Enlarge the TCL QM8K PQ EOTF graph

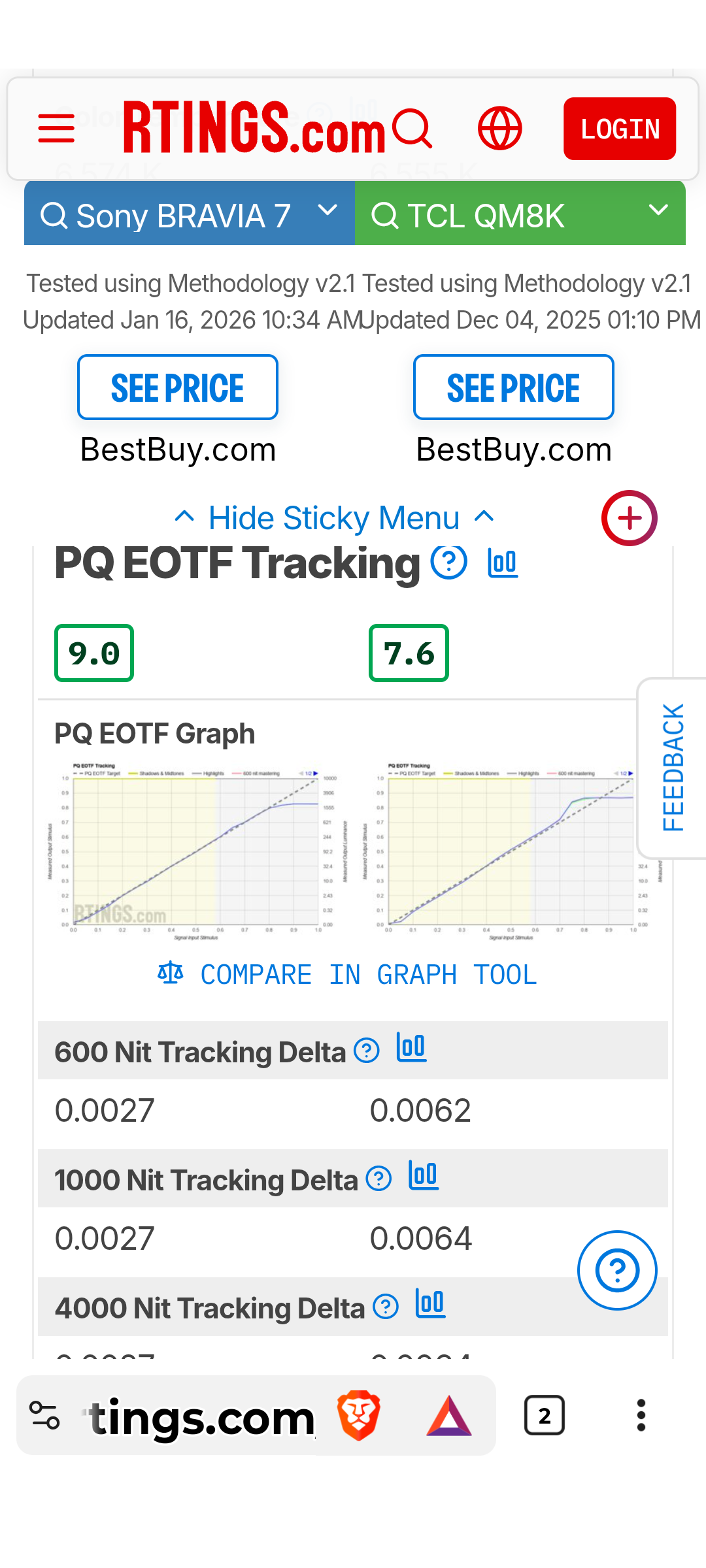click(510, 849)
